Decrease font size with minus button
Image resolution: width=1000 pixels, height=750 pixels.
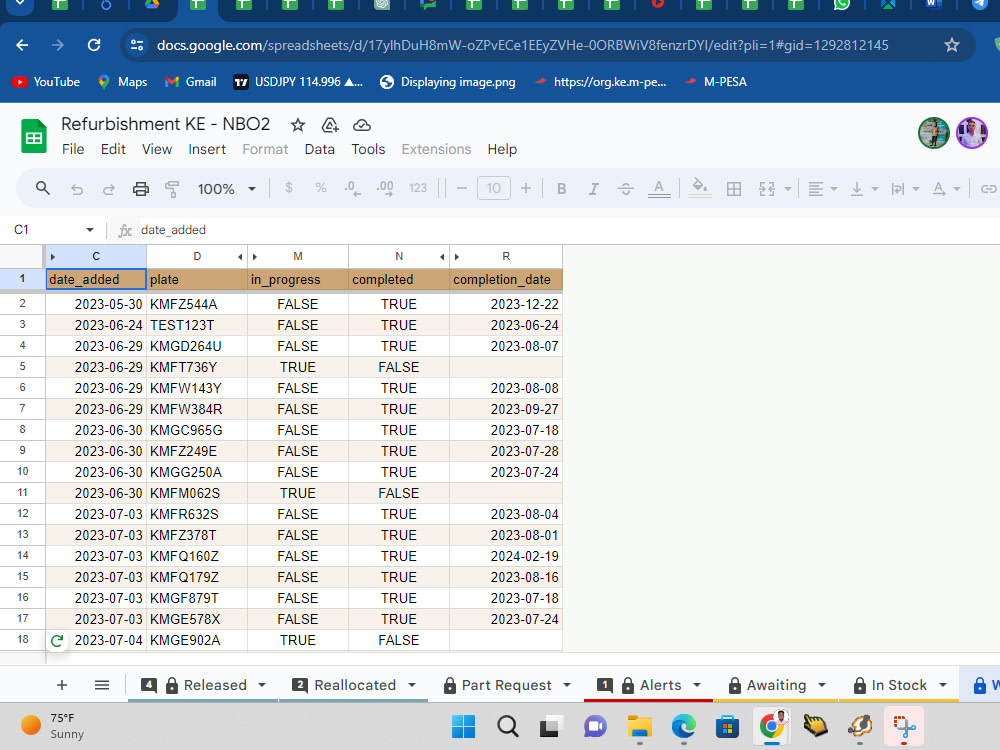click(462, 188)
